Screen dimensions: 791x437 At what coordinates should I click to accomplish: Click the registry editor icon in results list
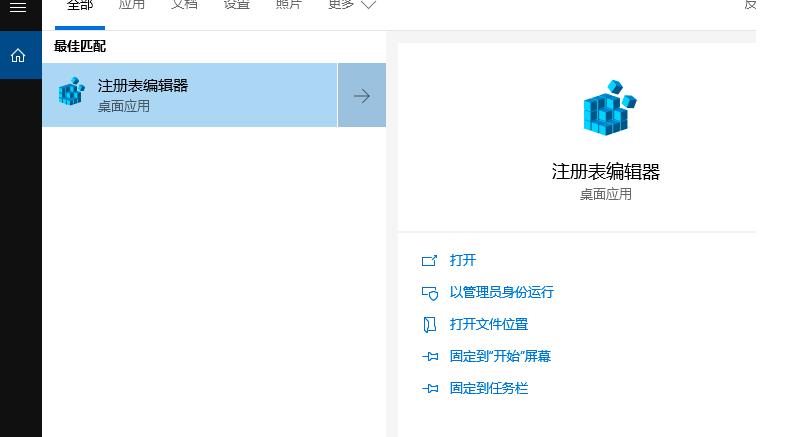coord(71,91)
